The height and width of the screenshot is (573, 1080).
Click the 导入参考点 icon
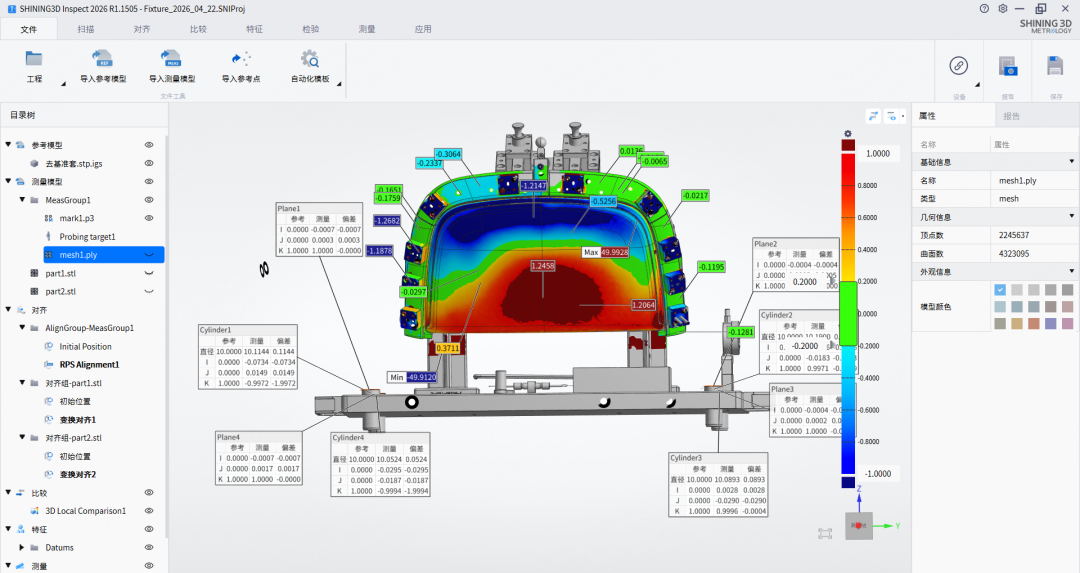[241, 59]
